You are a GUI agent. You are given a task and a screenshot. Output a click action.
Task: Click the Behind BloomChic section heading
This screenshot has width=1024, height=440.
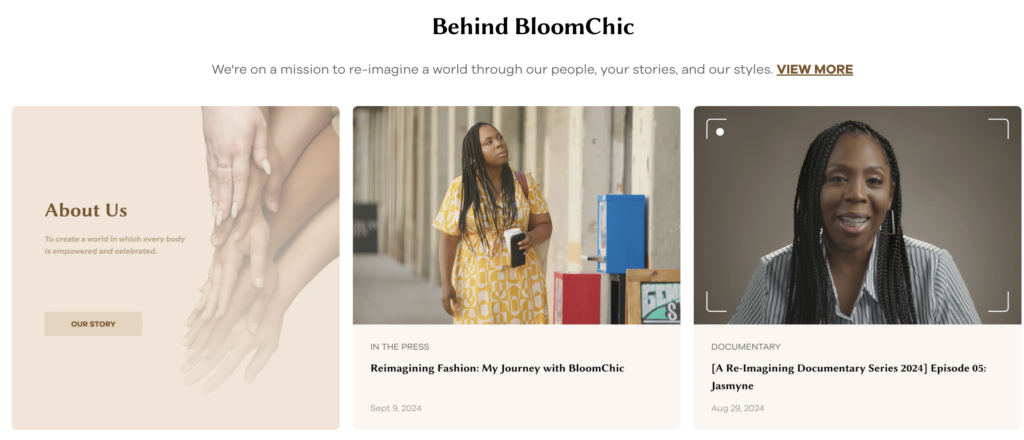point(533,27)
